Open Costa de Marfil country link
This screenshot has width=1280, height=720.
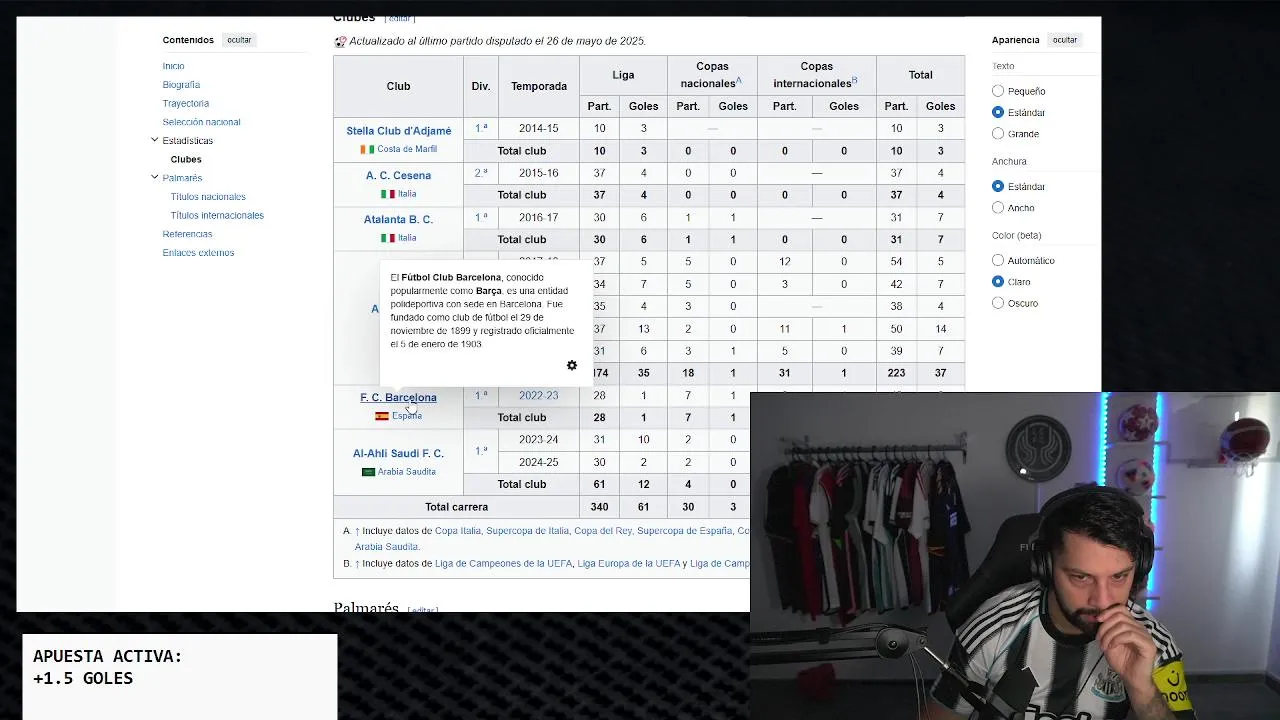tap(407, 150)
